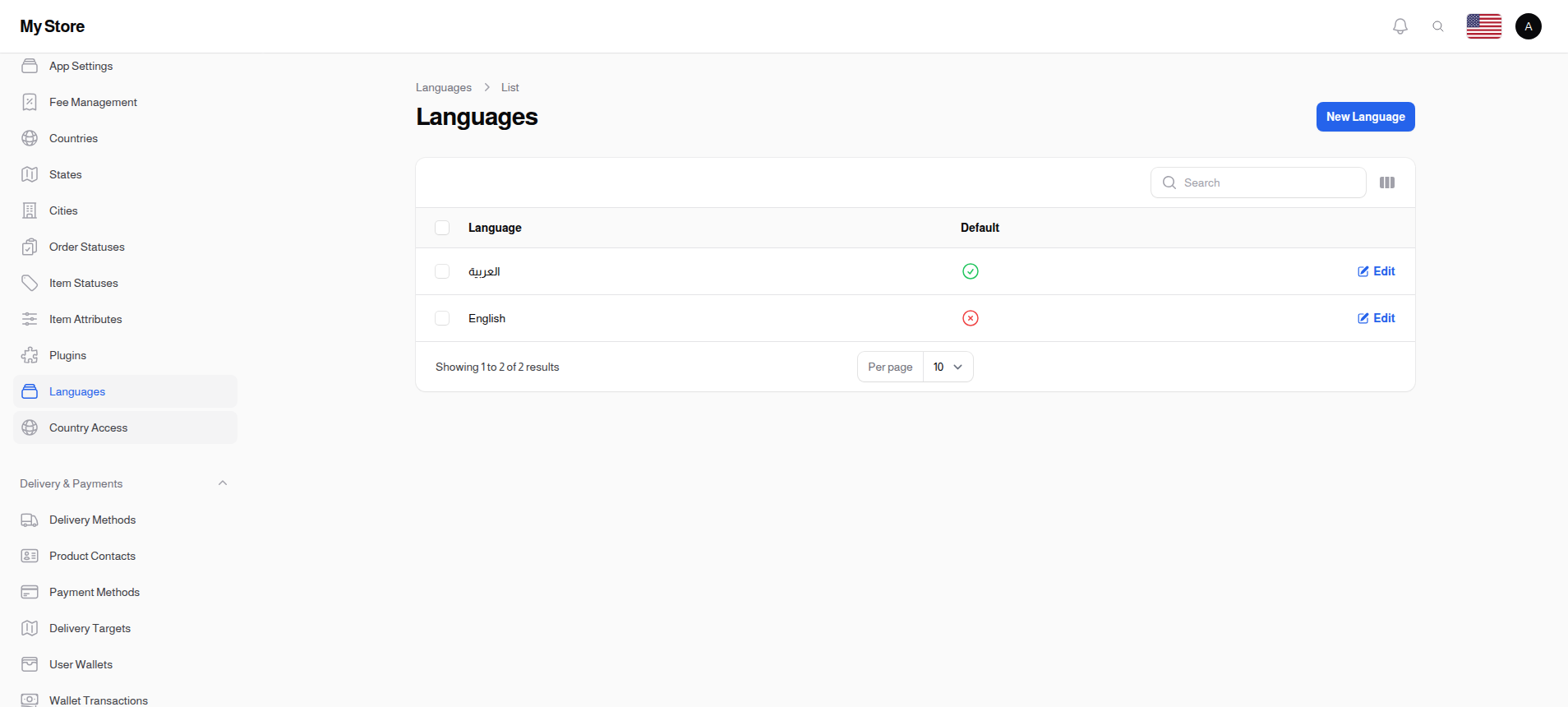Open Payment Methods menu item
The height and width of the screenshot is (707, 1568).
point(125,592)
